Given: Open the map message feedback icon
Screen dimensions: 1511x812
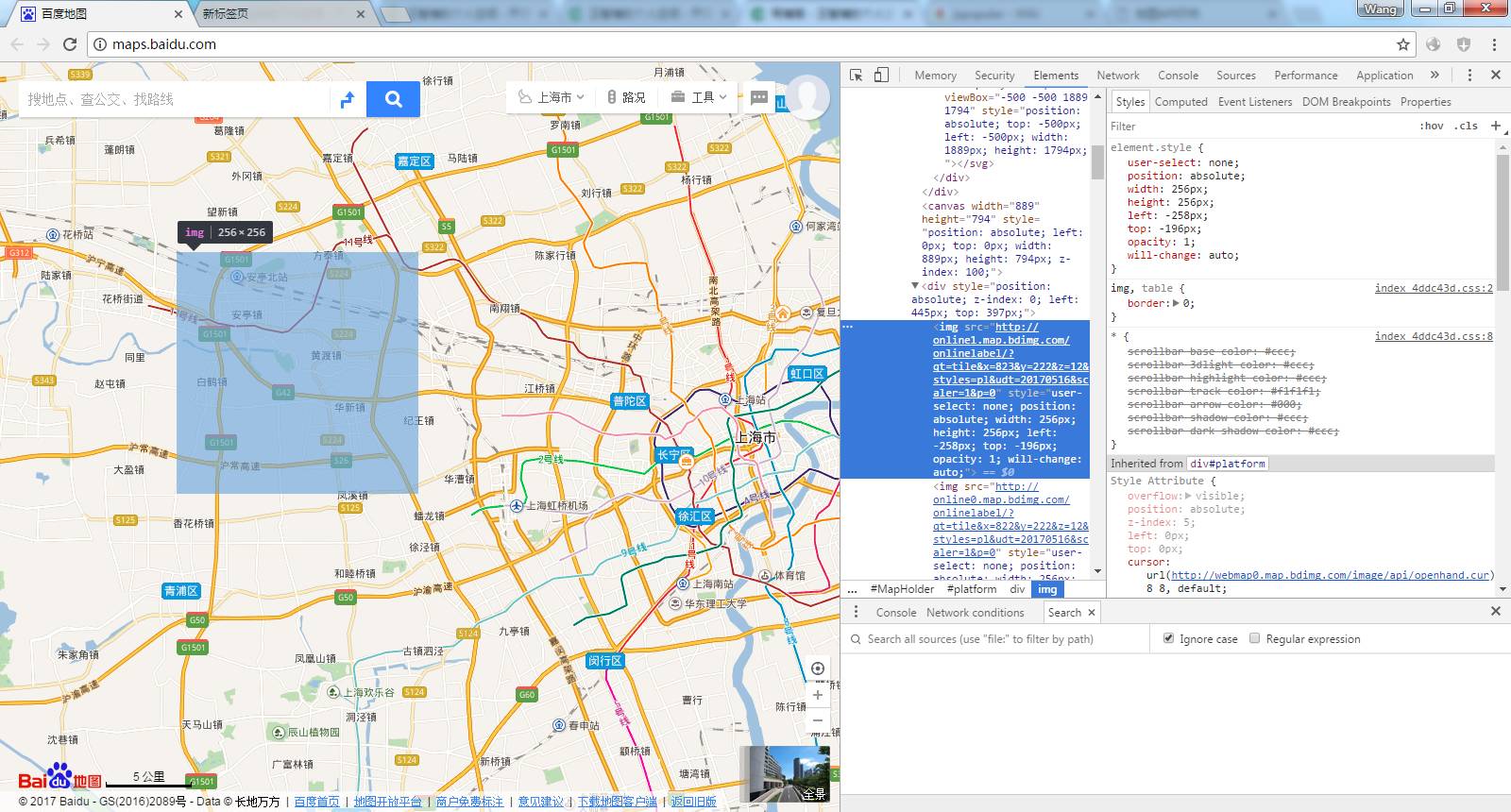Looking at the screenshot, I should click(759, 97).
